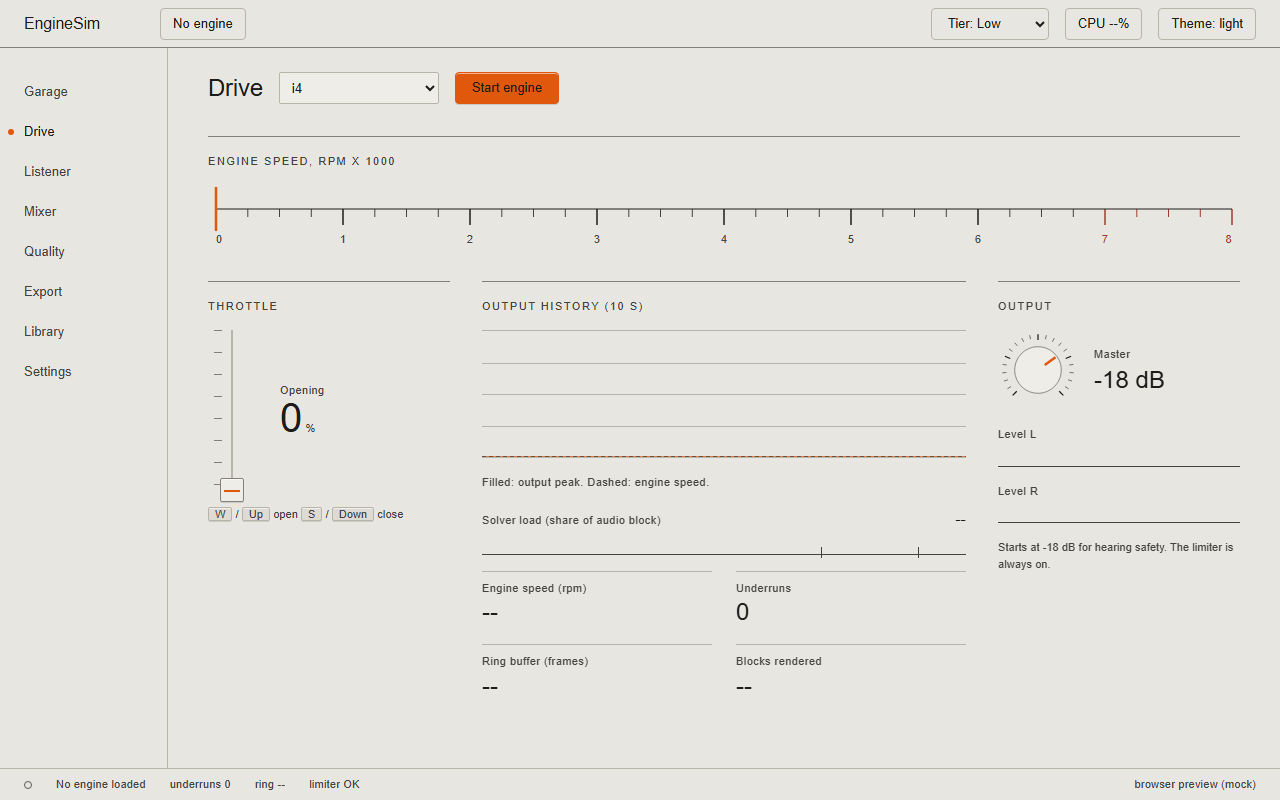The image size is (1280, 800).
Task: Open the Export section
Action: tap(43, 291)
